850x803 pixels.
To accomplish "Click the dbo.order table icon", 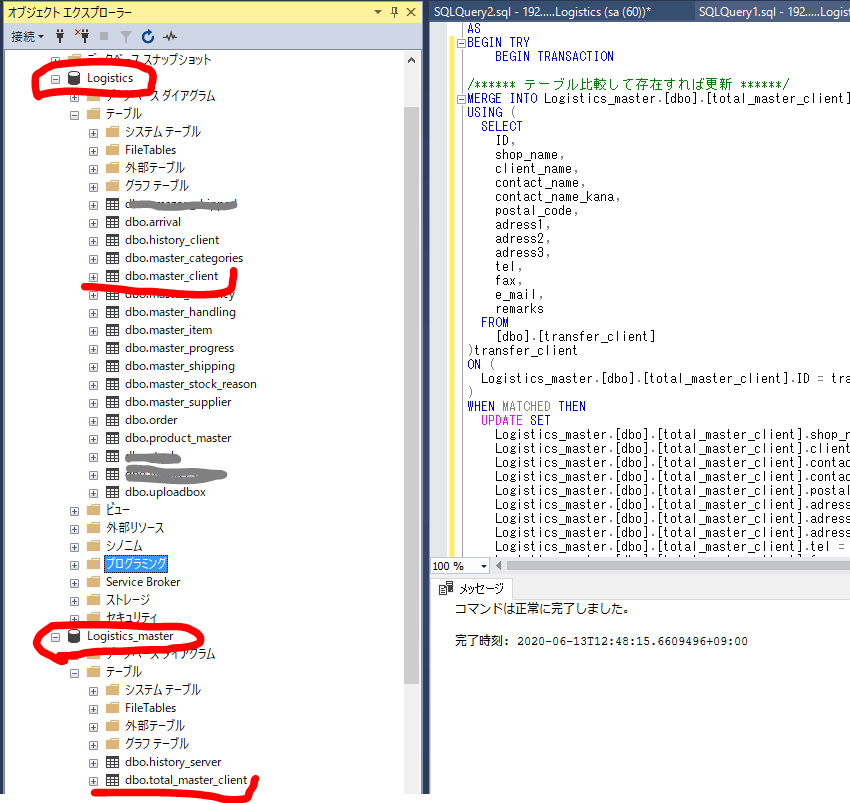I will coord(112,420).
